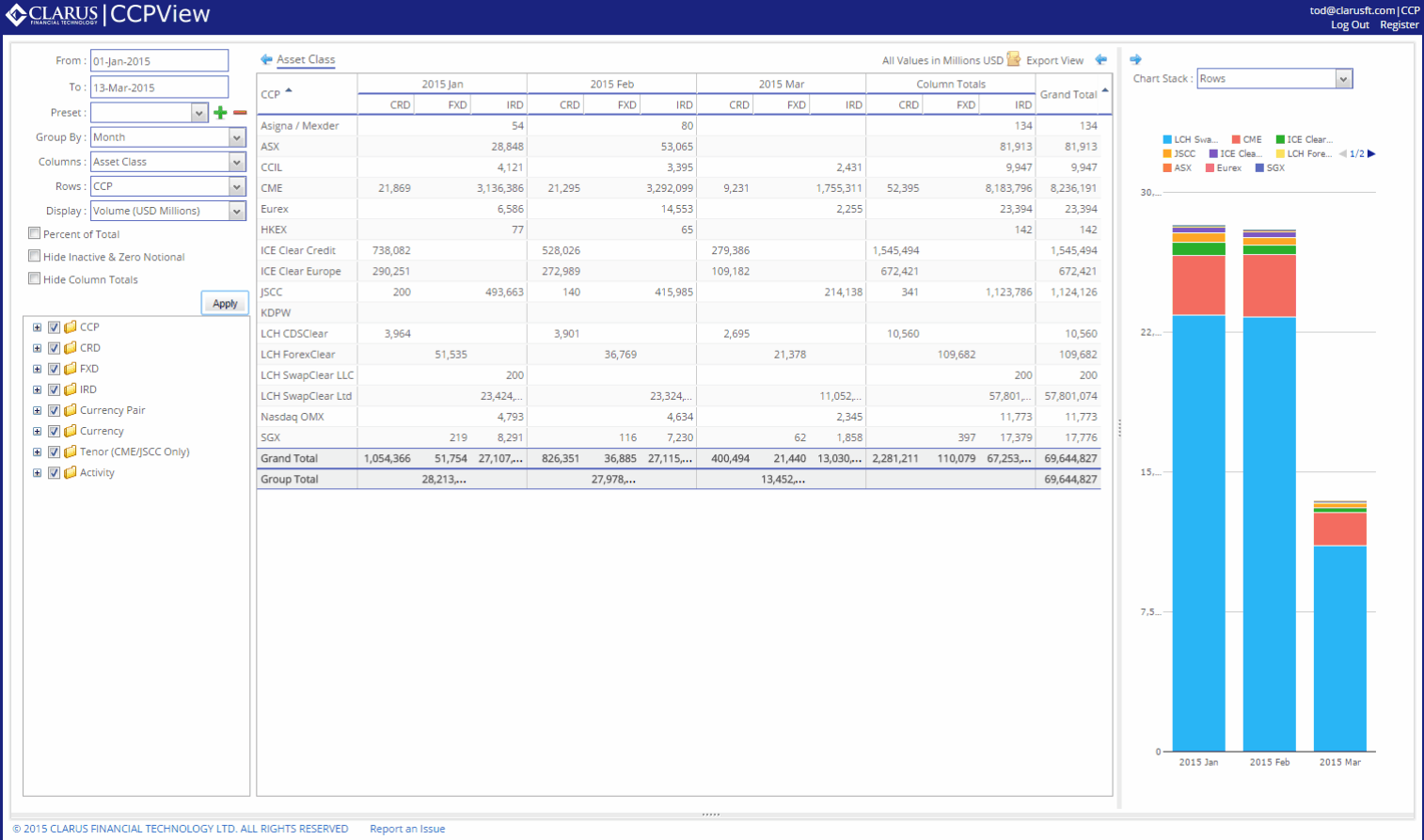Click the To date input field
This screenshot has height=840, width=1424.
[x=159, y=87]
